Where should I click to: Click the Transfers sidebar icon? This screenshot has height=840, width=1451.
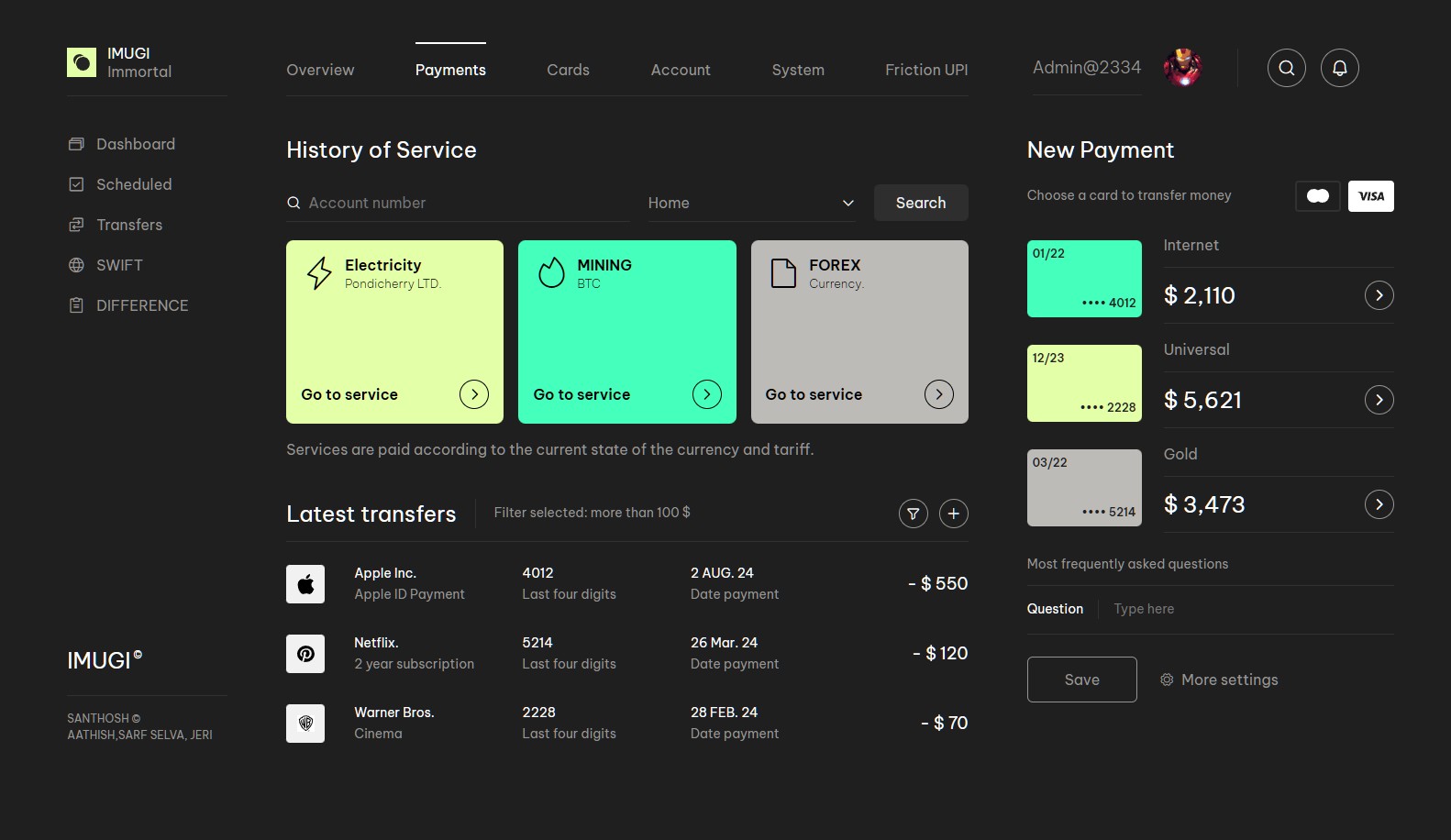pyautogui.click(x=76, y=225)
